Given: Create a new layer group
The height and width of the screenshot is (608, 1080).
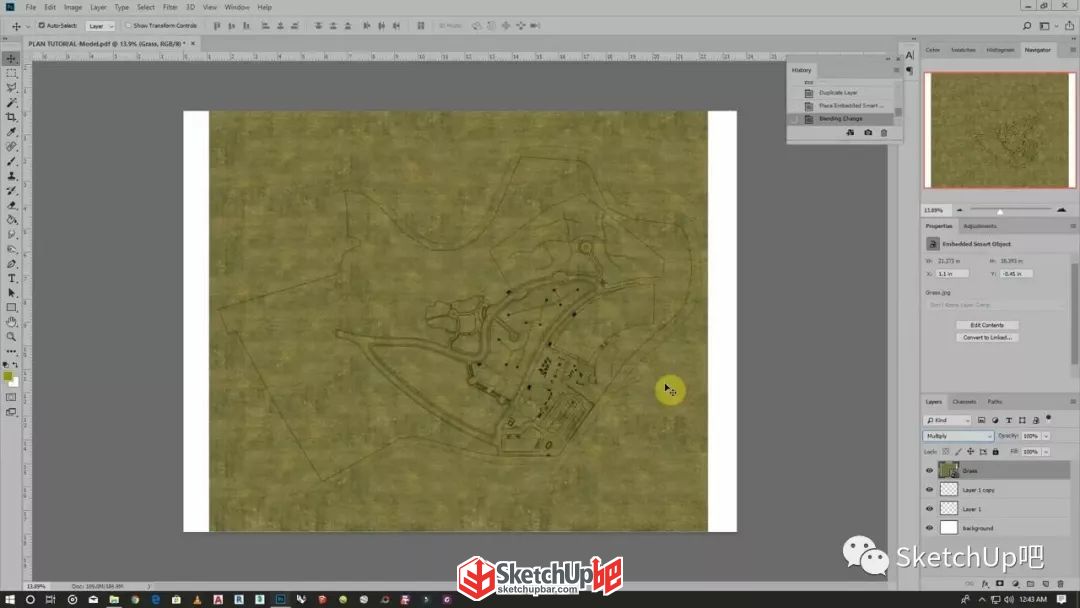Looking at the screenshot, I should pos(1030,584).
